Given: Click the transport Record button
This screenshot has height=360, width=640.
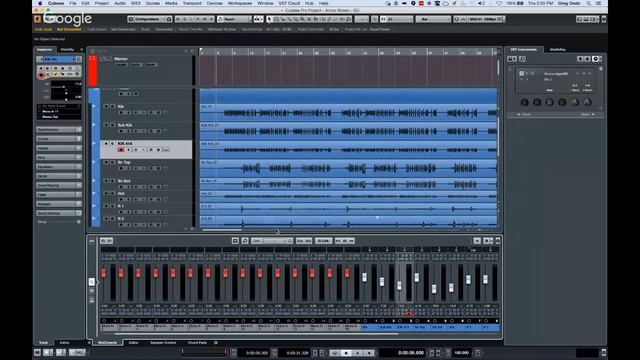Looking at the screenshot, I should click(369, 353).
